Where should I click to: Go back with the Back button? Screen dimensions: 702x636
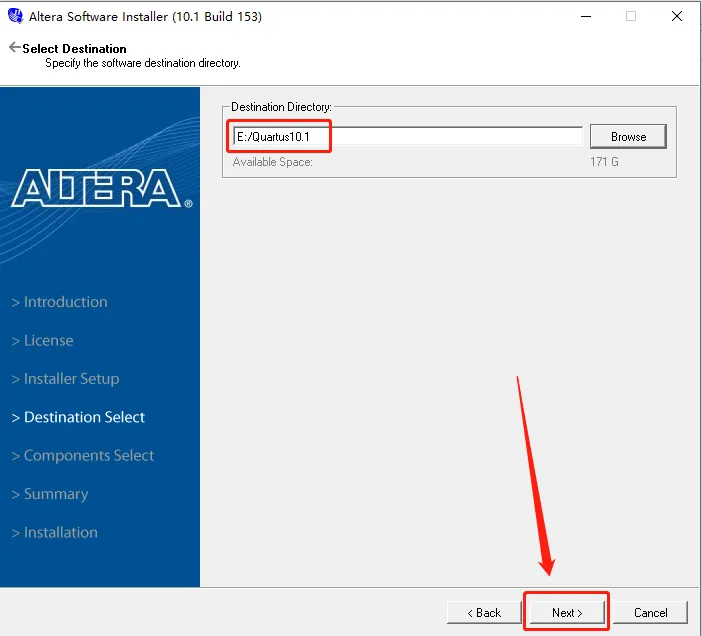tap(484, 612)
